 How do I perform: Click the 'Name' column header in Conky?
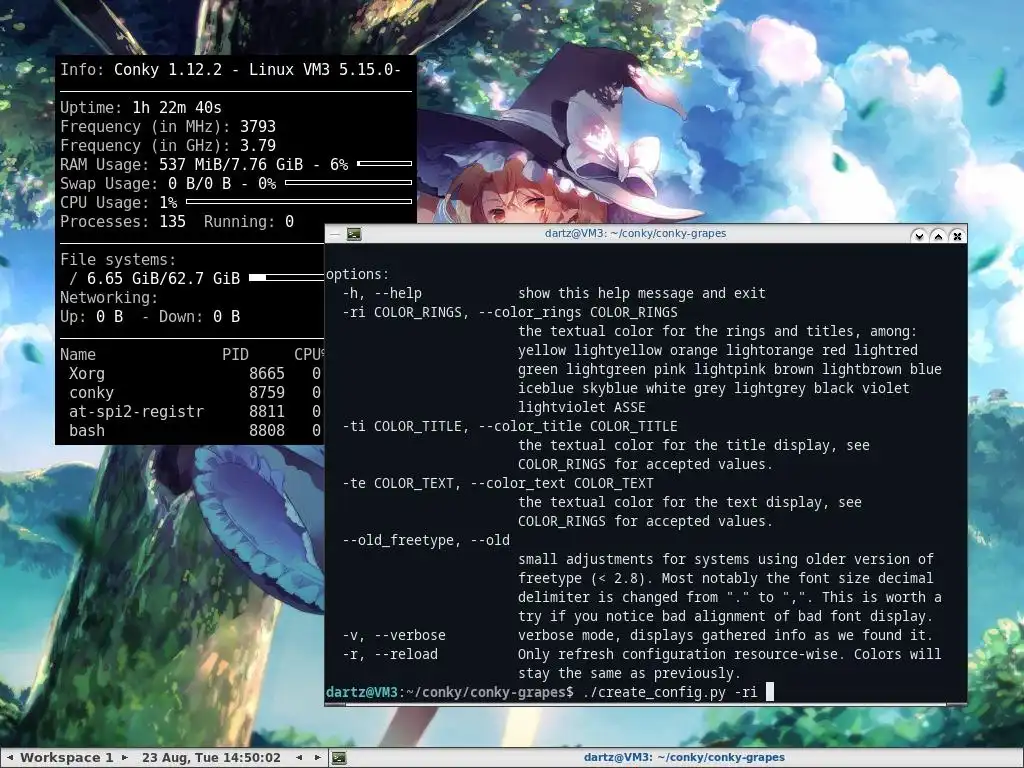[x=78, y=355]
